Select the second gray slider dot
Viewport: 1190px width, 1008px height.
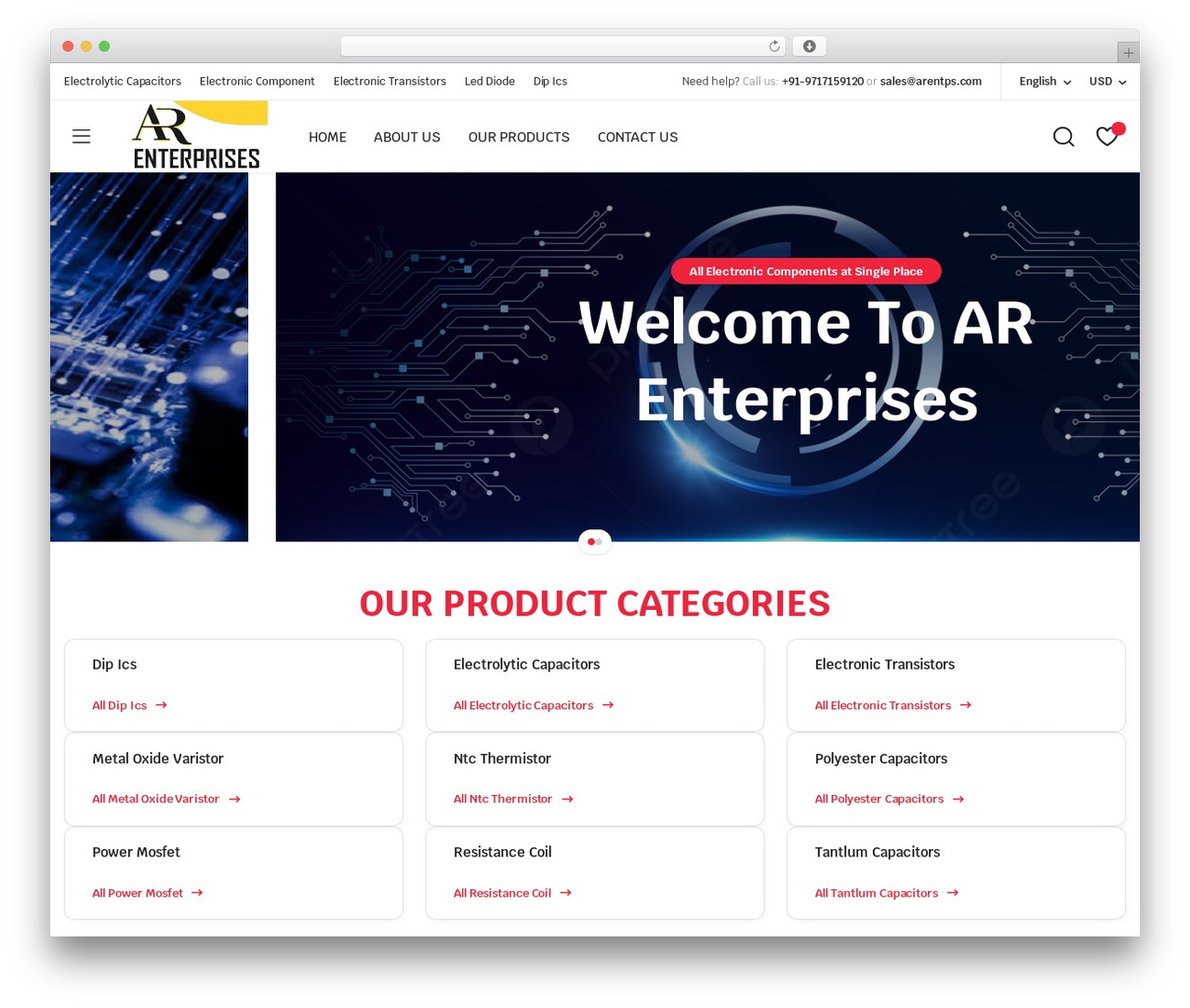[600, 542]
